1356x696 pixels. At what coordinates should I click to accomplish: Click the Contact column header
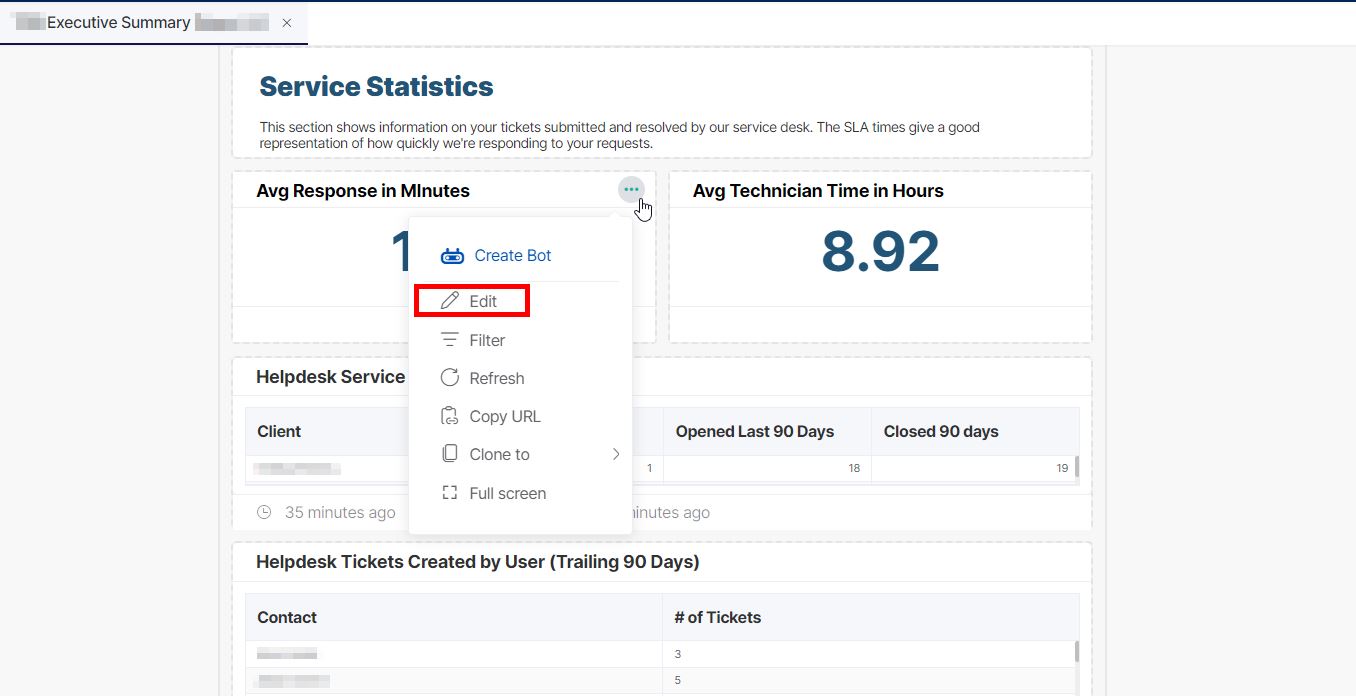click(x=287, y=617)
